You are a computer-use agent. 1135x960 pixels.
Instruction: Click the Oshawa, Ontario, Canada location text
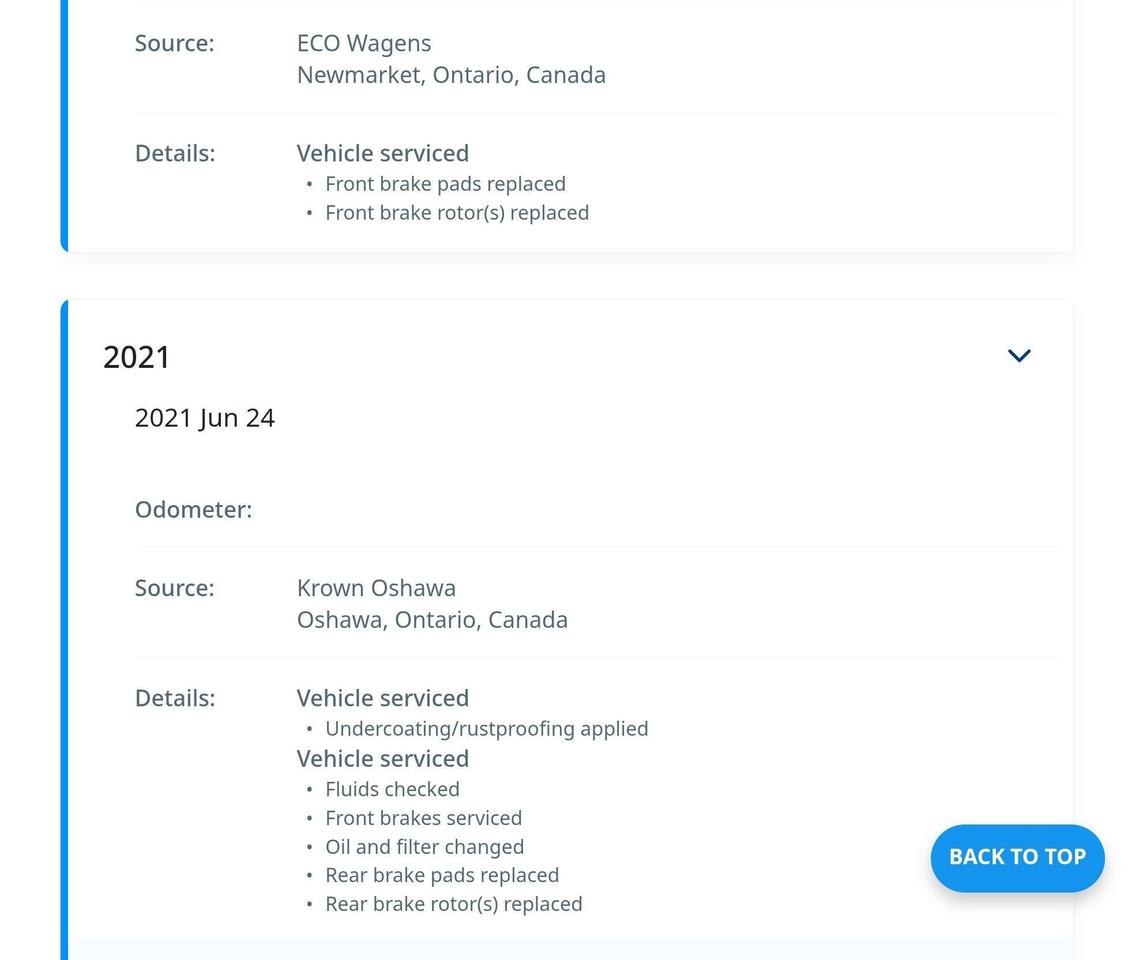[432, 619]
